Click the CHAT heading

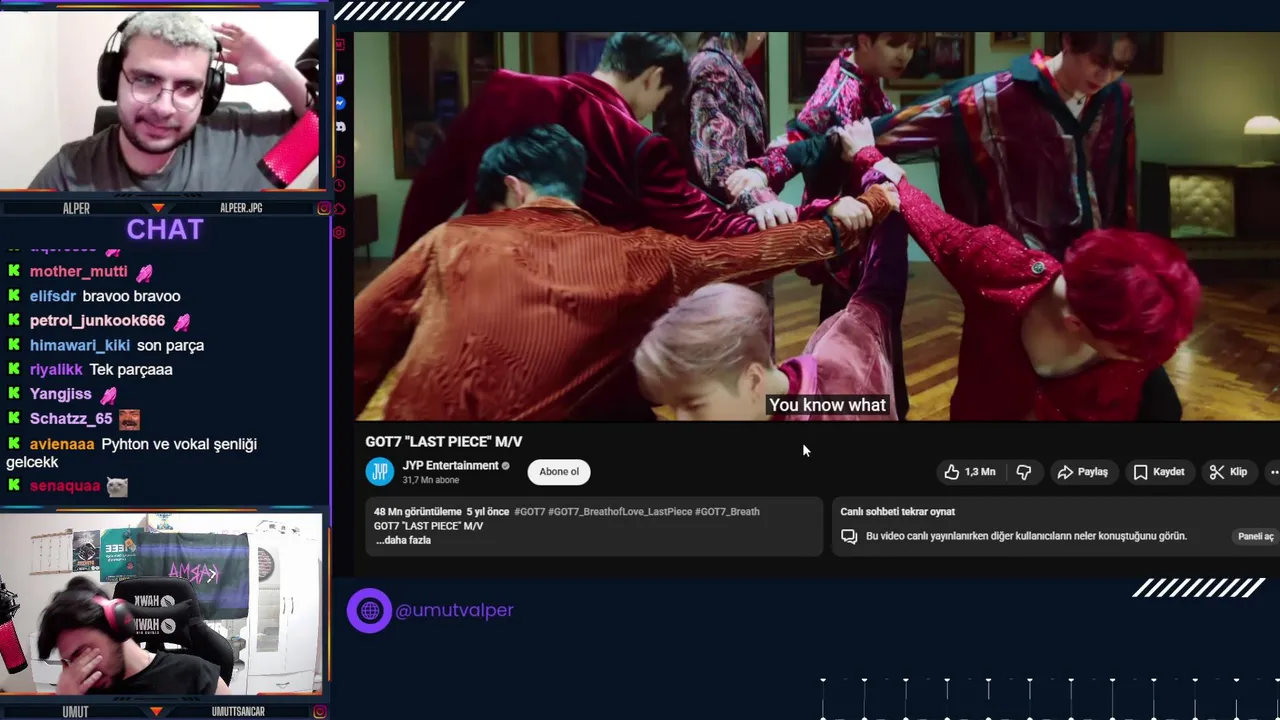pyautogui.click(x=165, y=229)
